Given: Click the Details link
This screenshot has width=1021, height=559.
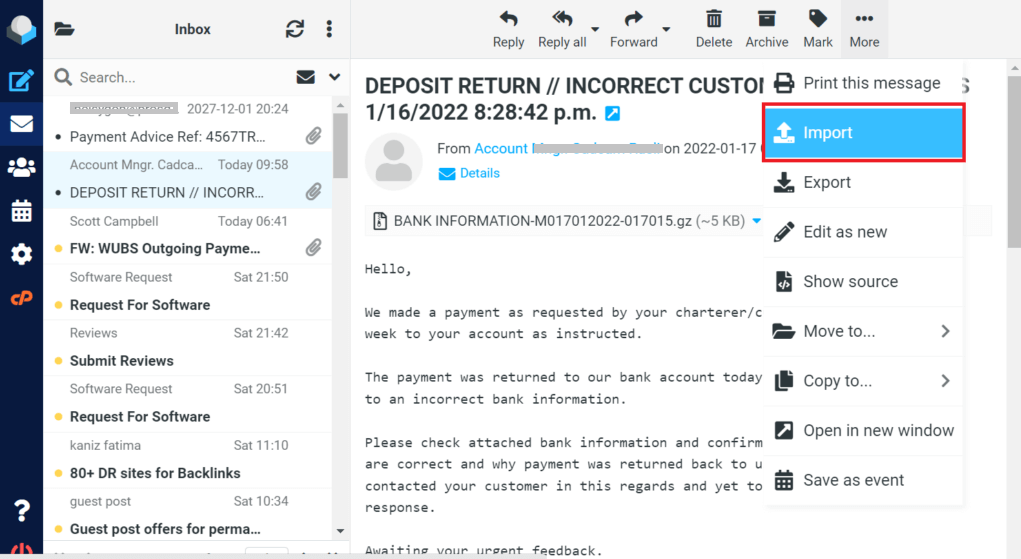Looking at the screenshot, I should coord(469,173).
